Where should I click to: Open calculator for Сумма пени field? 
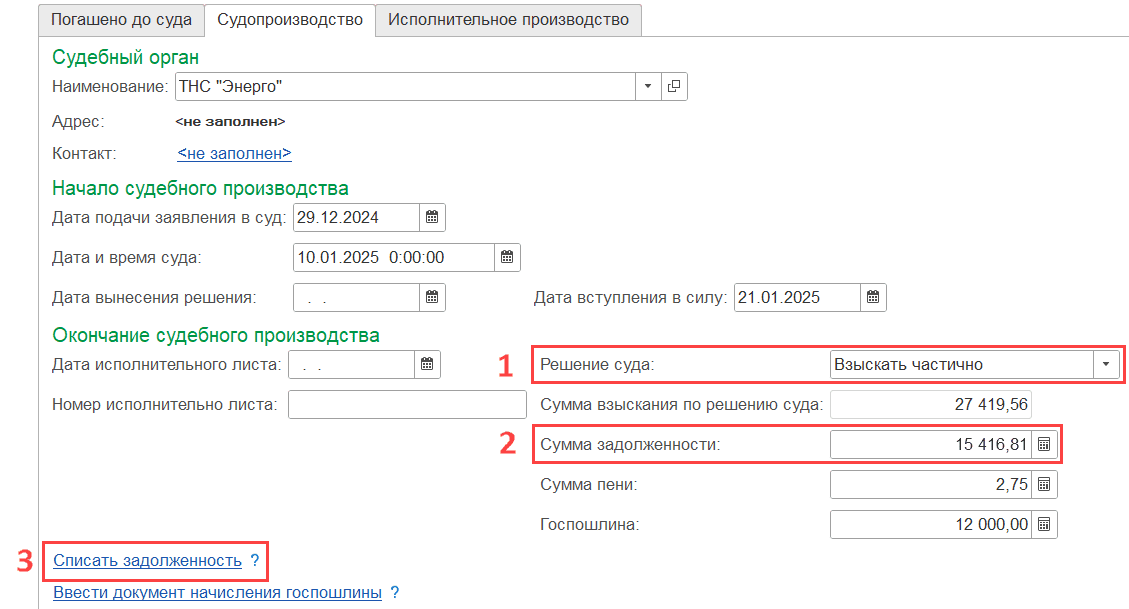tap(1044, 484)
